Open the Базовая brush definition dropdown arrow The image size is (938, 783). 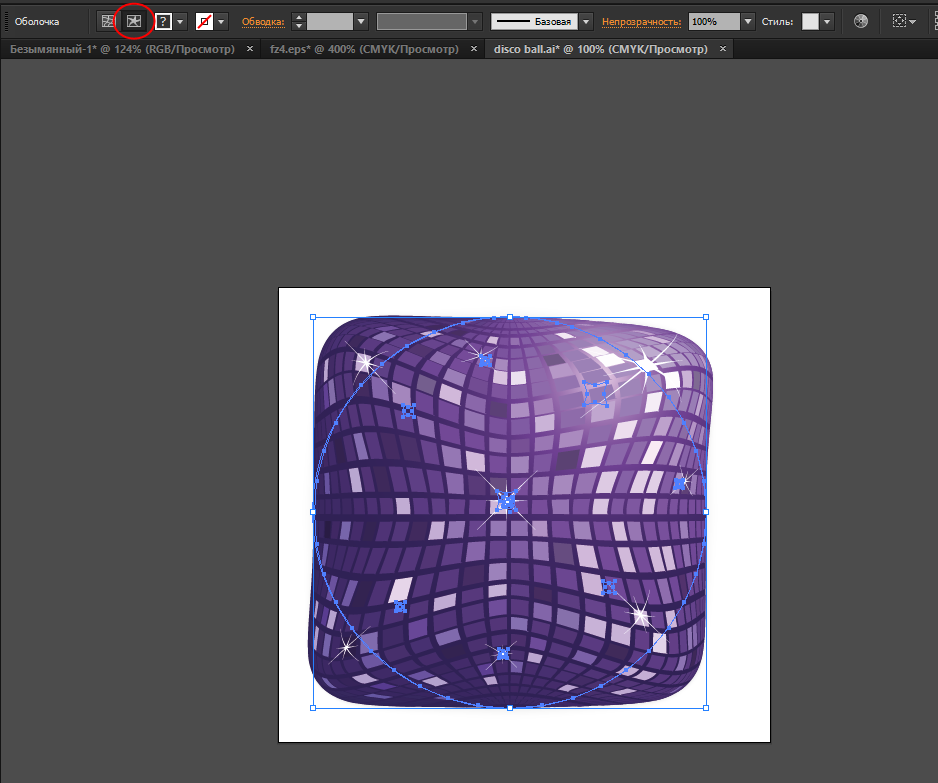point(586,21)
